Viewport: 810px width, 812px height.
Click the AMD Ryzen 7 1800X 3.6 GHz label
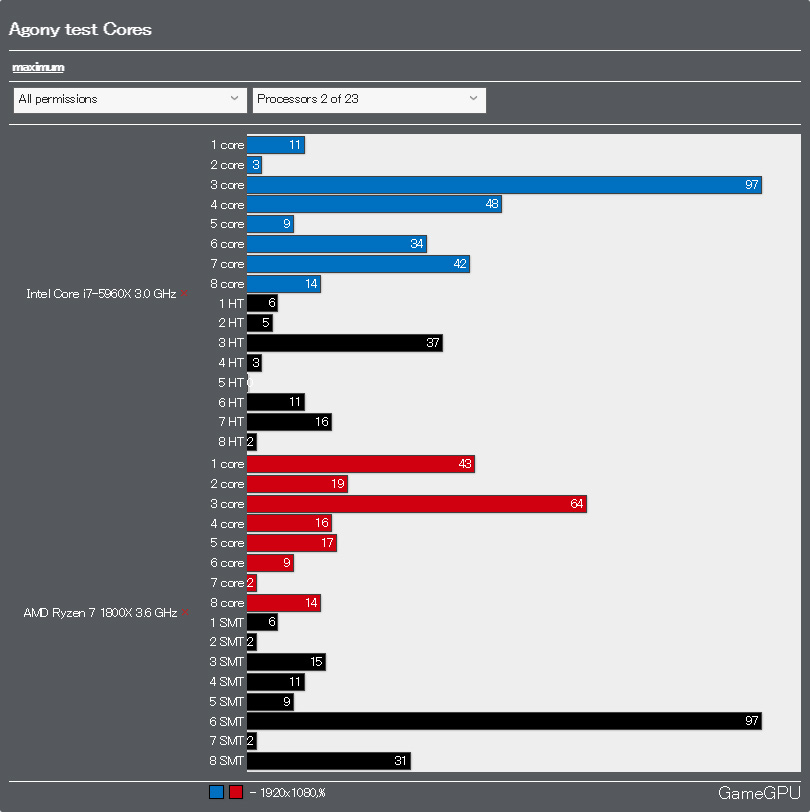click(x=99, y=613)
